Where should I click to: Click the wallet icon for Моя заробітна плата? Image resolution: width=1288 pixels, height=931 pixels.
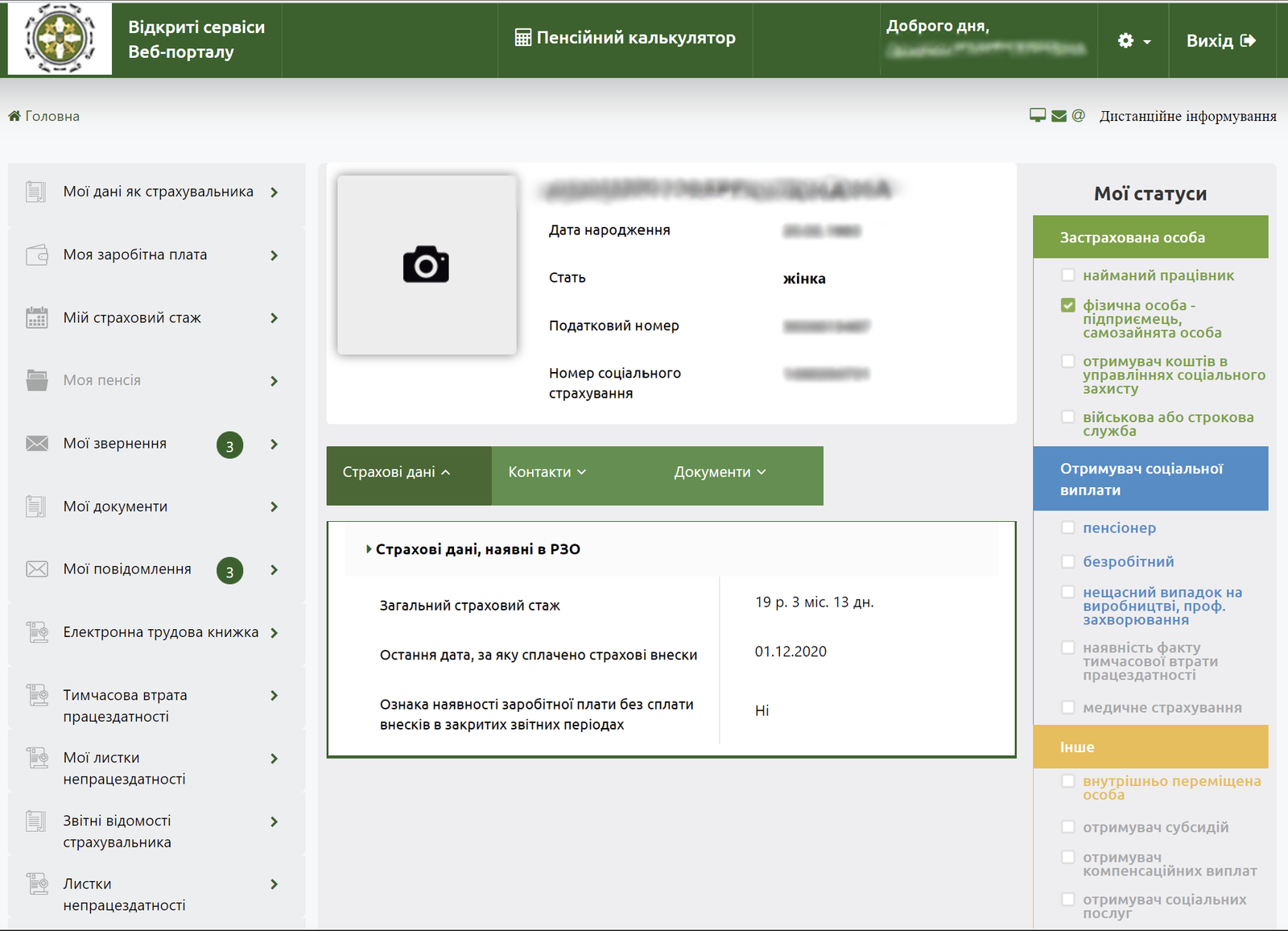point(37,255)
